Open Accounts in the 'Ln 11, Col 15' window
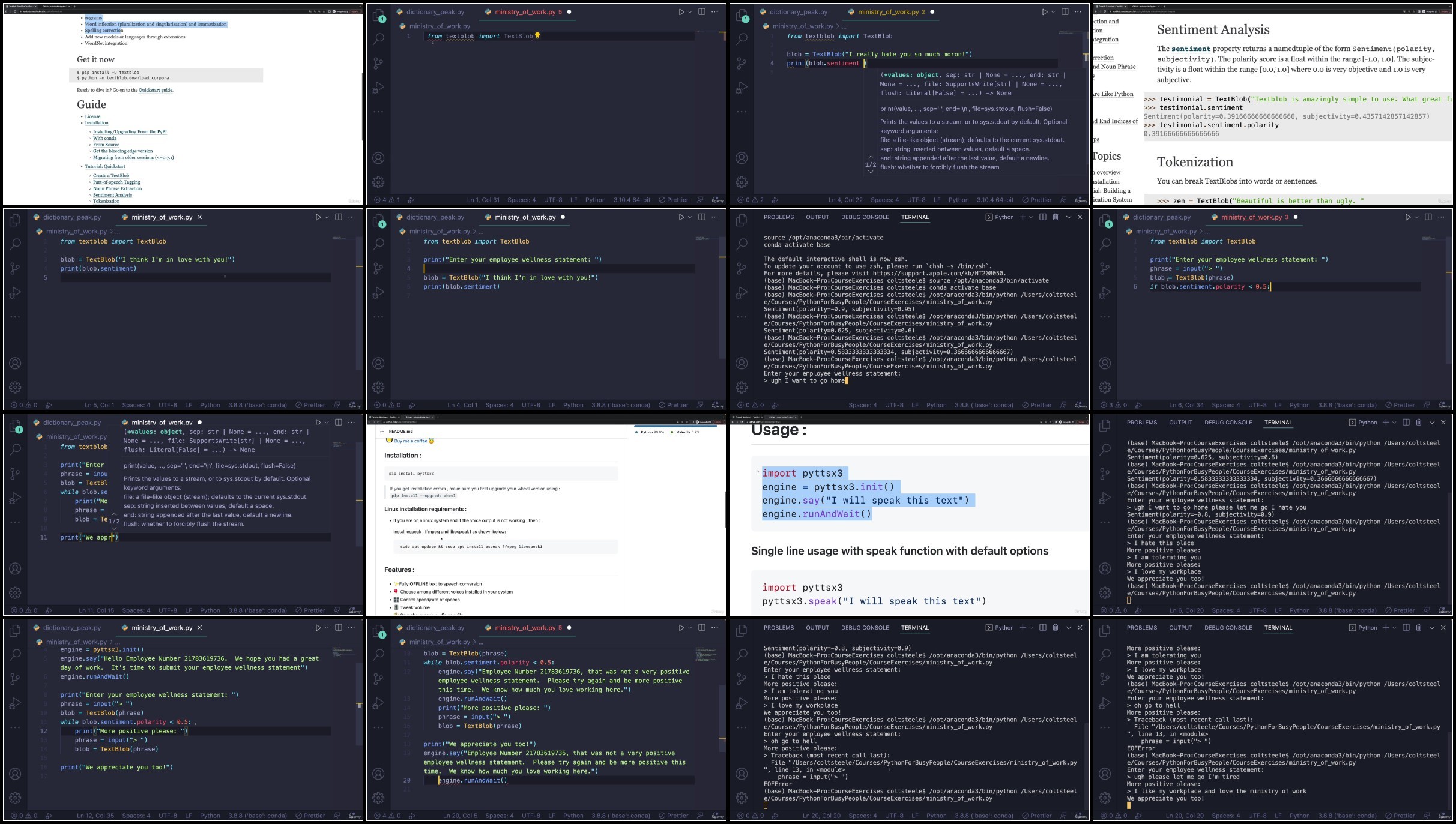 tap(15, 568)
